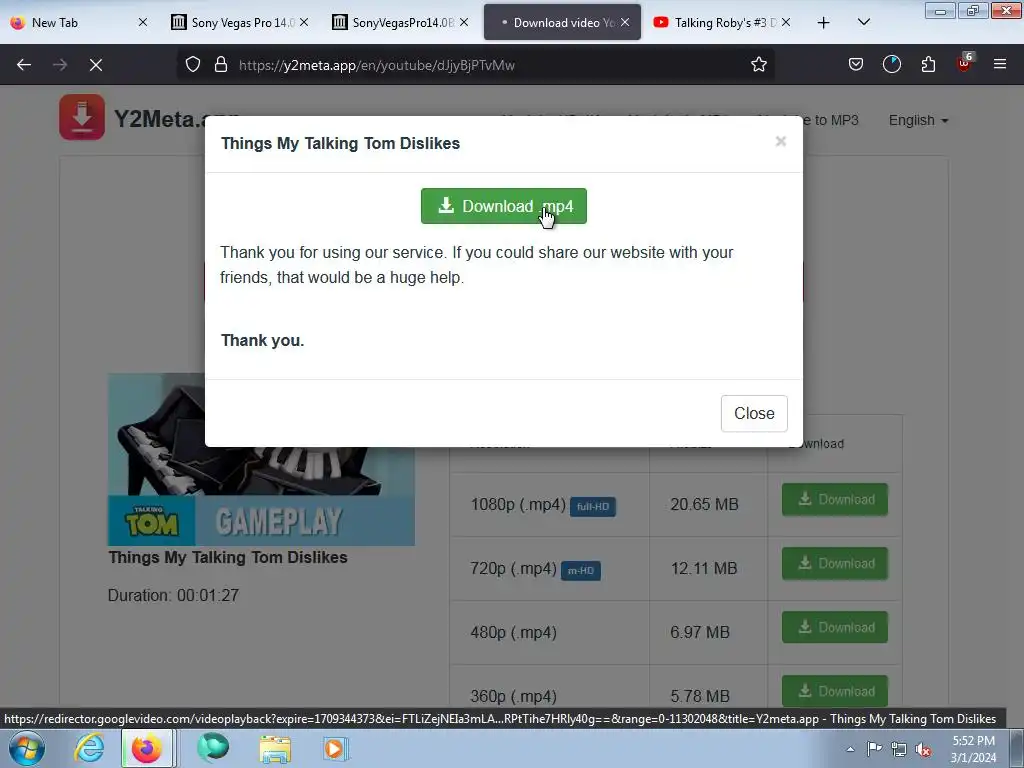Close the dialog with the Close button
The image size is (1024, 768).
point(754,413)
